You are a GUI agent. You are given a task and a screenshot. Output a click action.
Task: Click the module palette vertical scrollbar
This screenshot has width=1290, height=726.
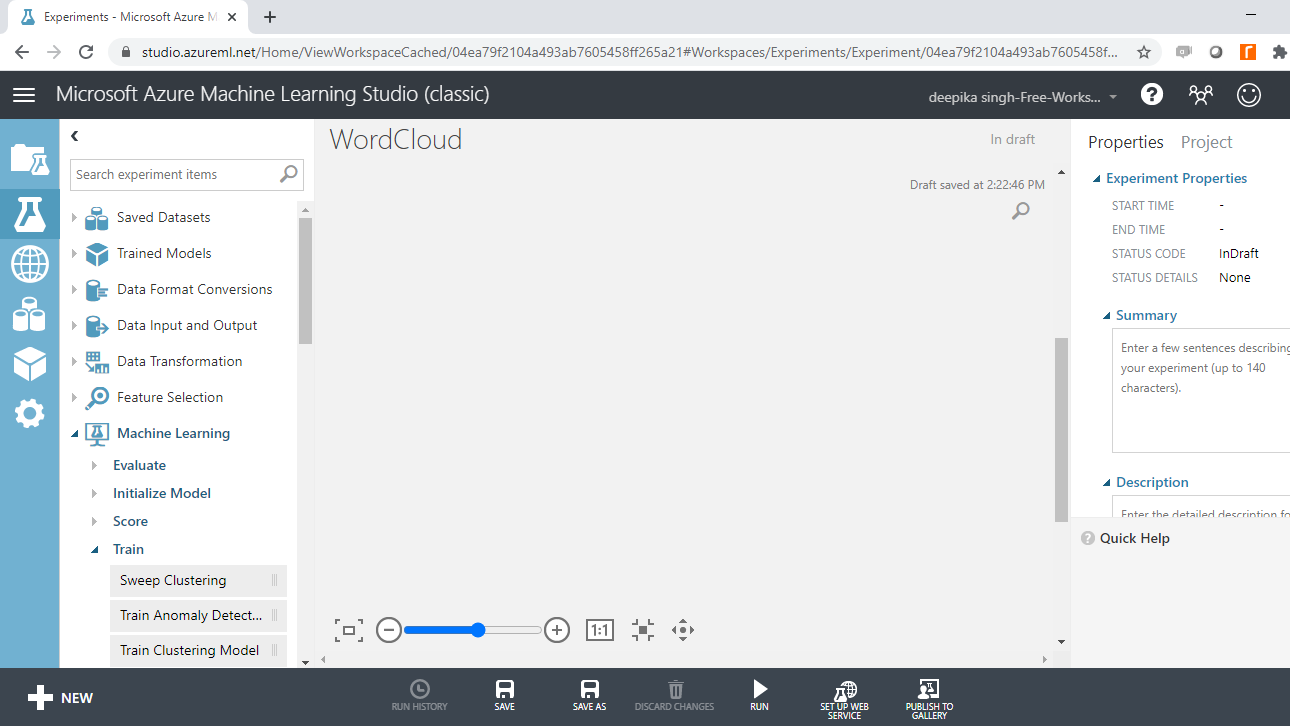click(x=305, y=280)
